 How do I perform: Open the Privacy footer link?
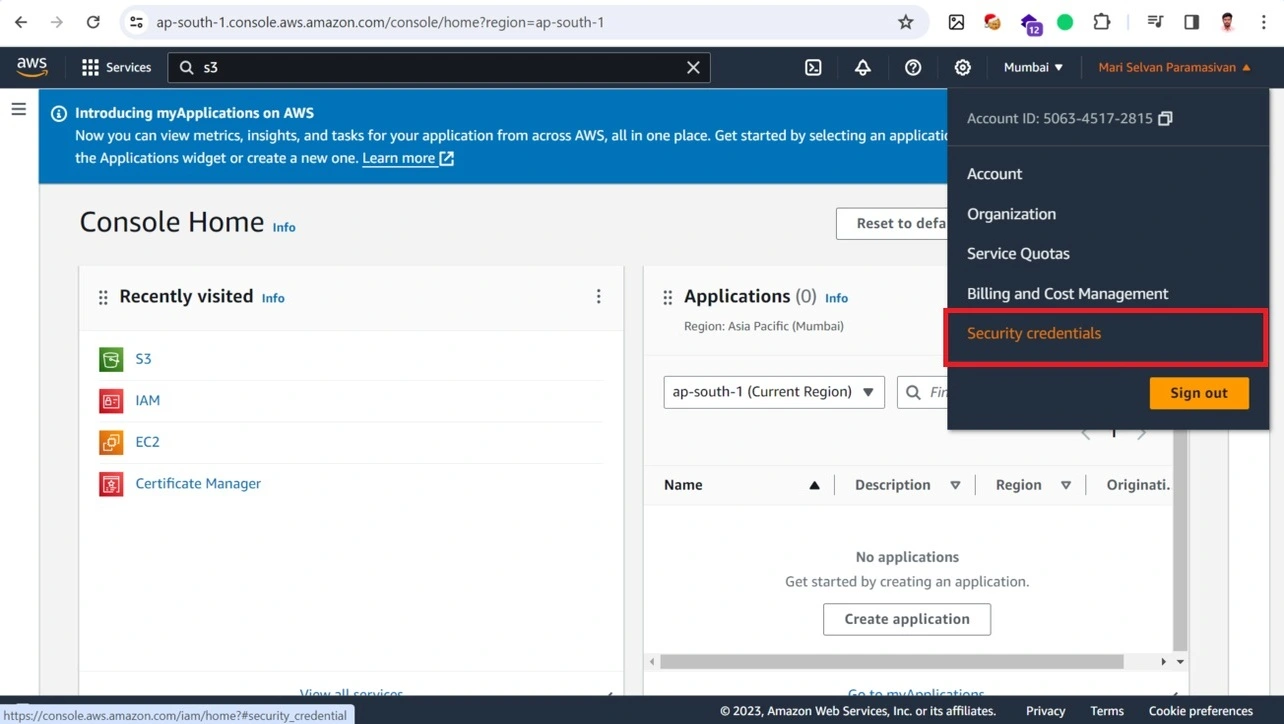point(1045,711)
